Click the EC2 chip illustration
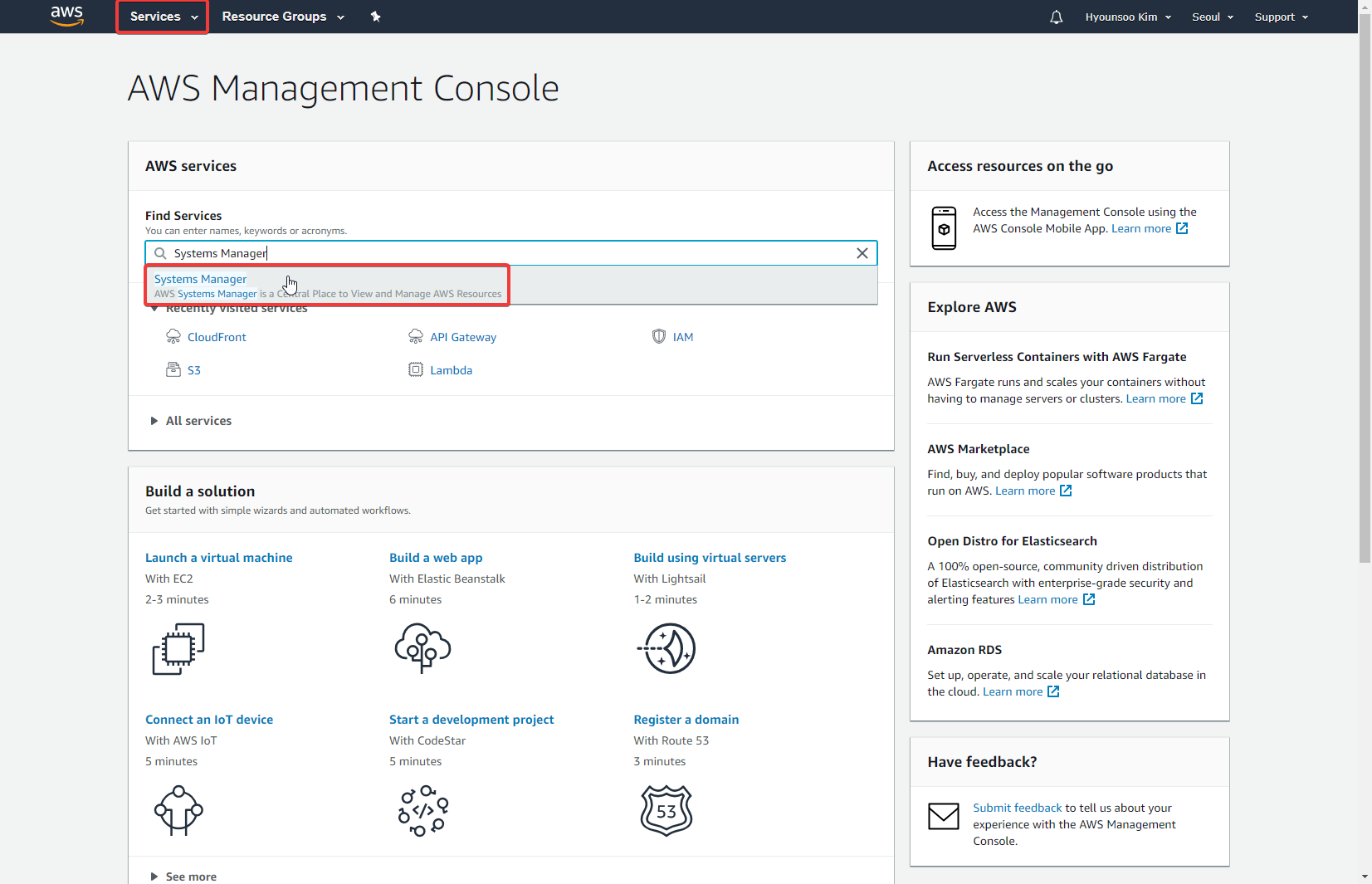1372x884 pixels. tap(178, 648)
